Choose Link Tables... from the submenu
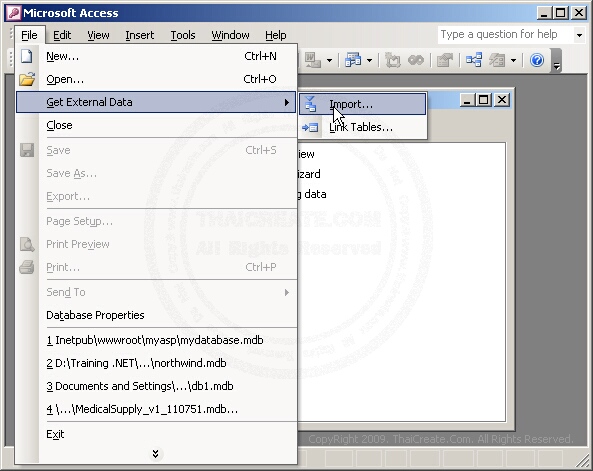Screen dimensions: 593x471 pyautogui.click(x=363, y=127)
